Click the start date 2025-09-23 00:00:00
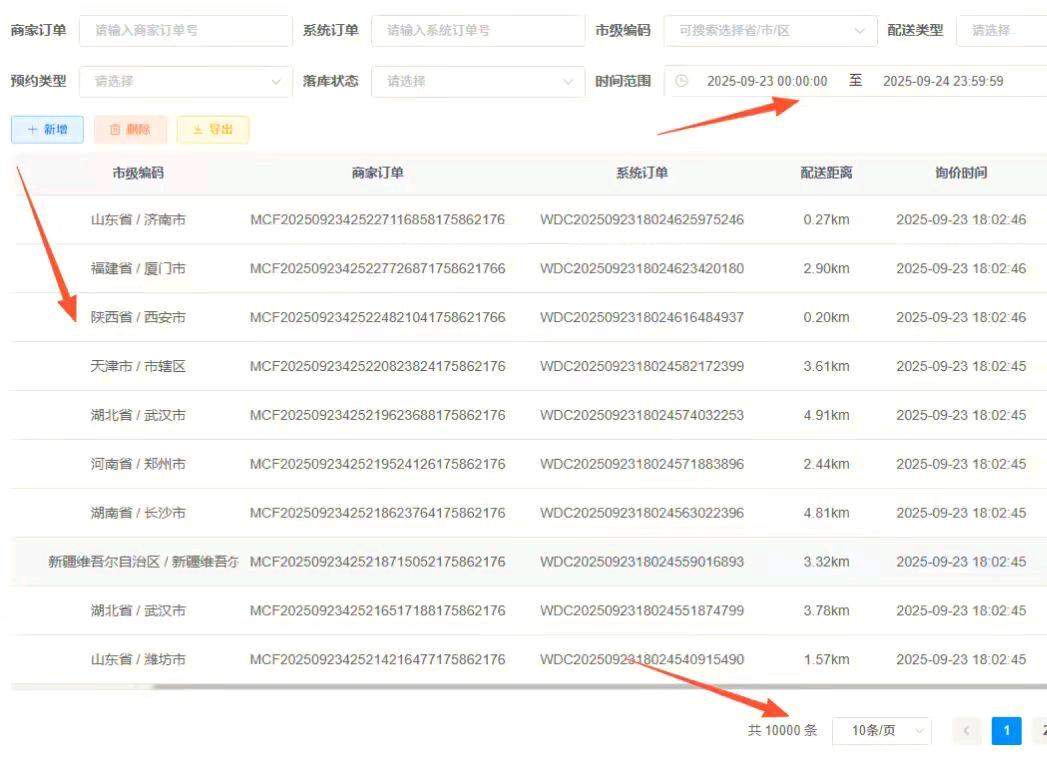 click(x=767, y=81)
